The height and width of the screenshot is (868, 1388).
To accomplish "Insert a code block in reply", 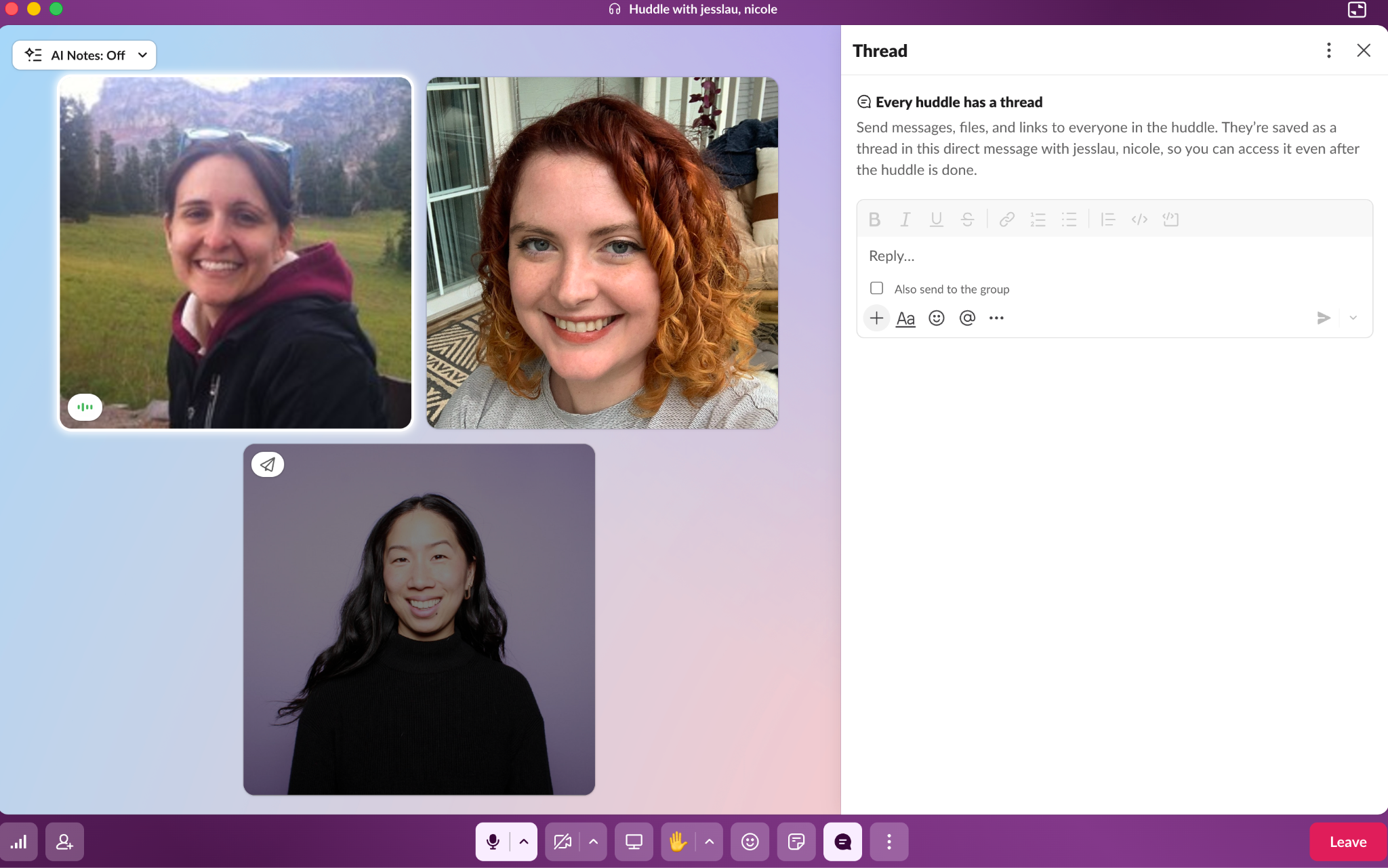I will click(1170, 219).
